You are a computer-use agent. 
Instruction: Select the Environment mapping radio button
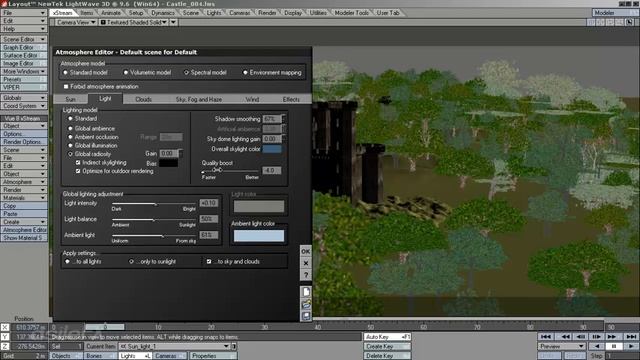tap(245, 73)
